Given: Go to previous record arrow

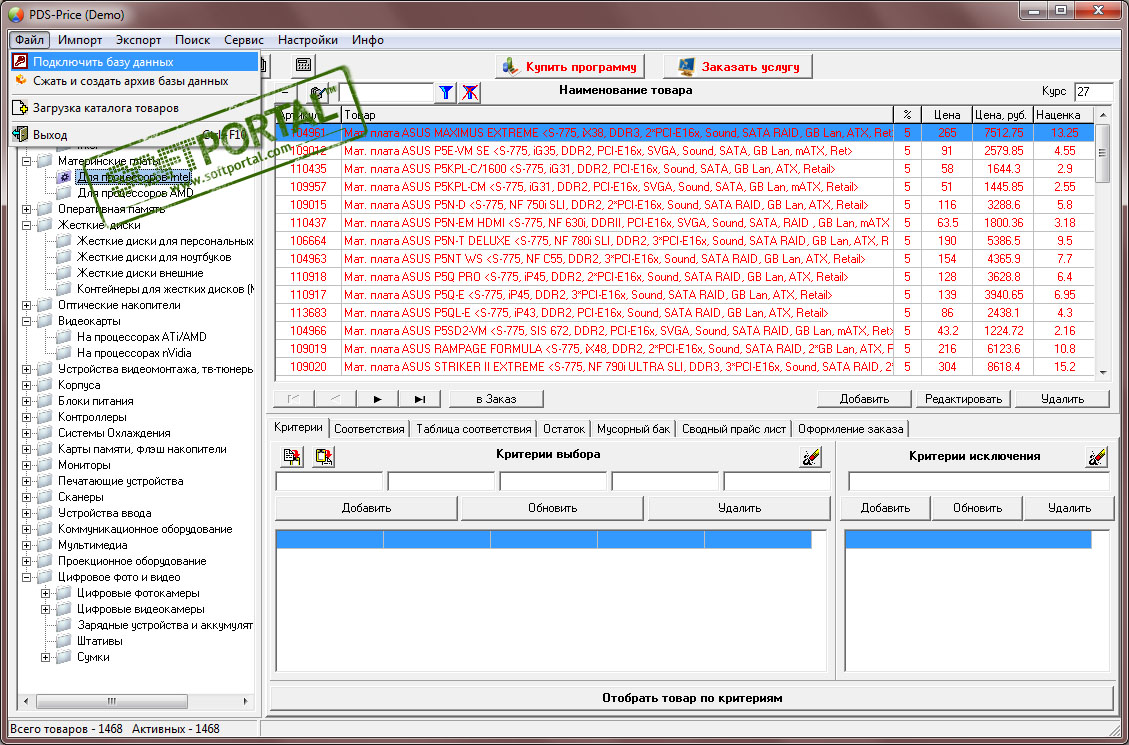Looking at the screenshot, I should pos(335,399).
